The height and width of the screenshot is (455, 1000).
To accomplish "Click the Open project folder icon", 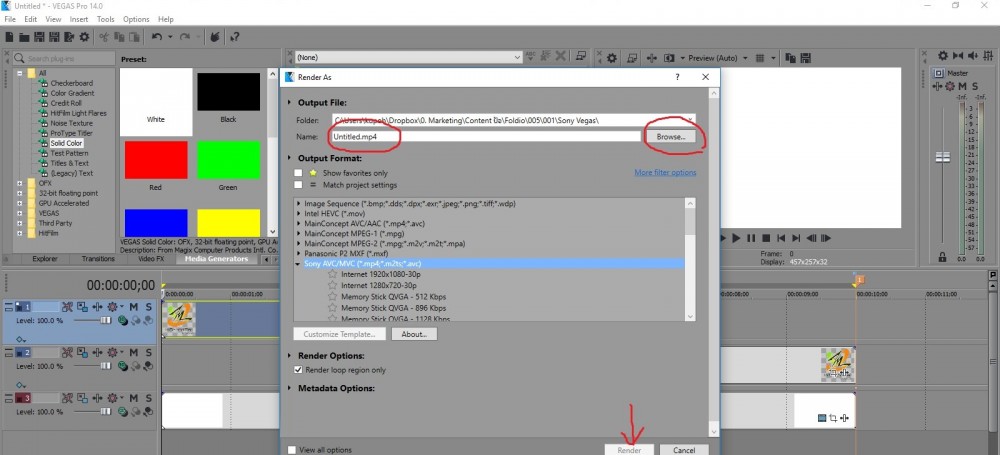I will 24,37.
